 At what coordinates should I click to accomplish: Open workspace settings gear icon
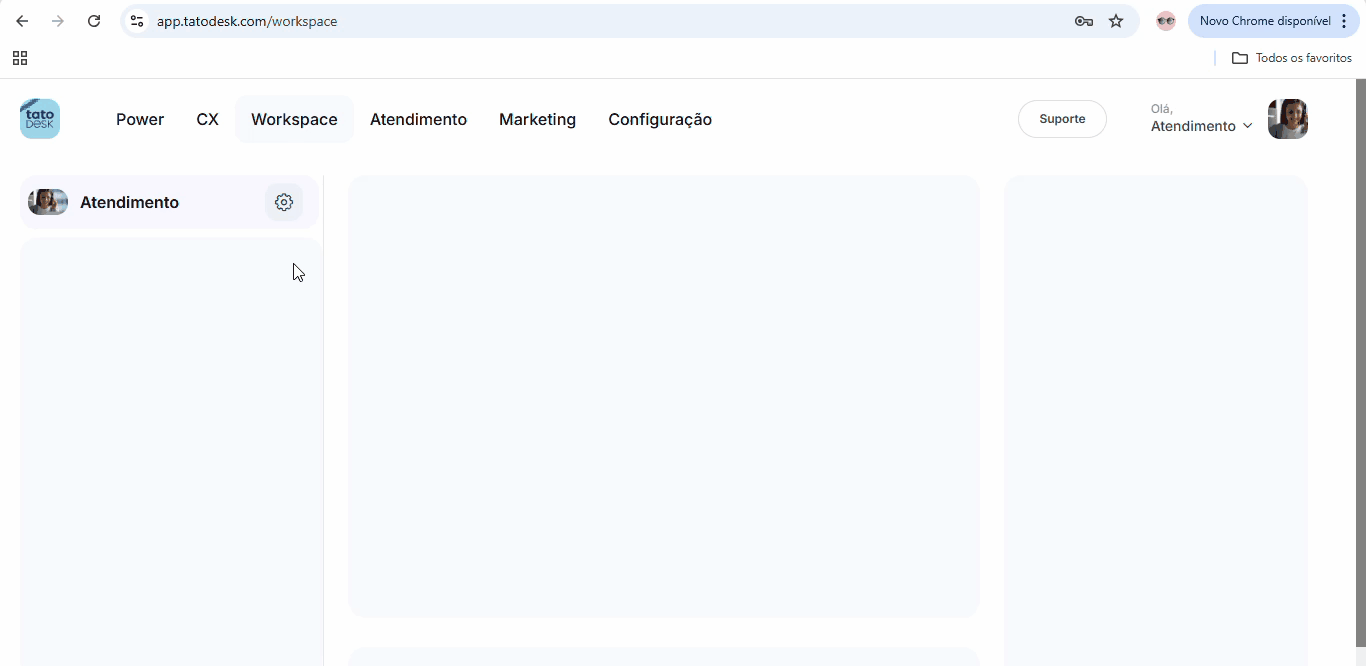(x=284, y=202)
